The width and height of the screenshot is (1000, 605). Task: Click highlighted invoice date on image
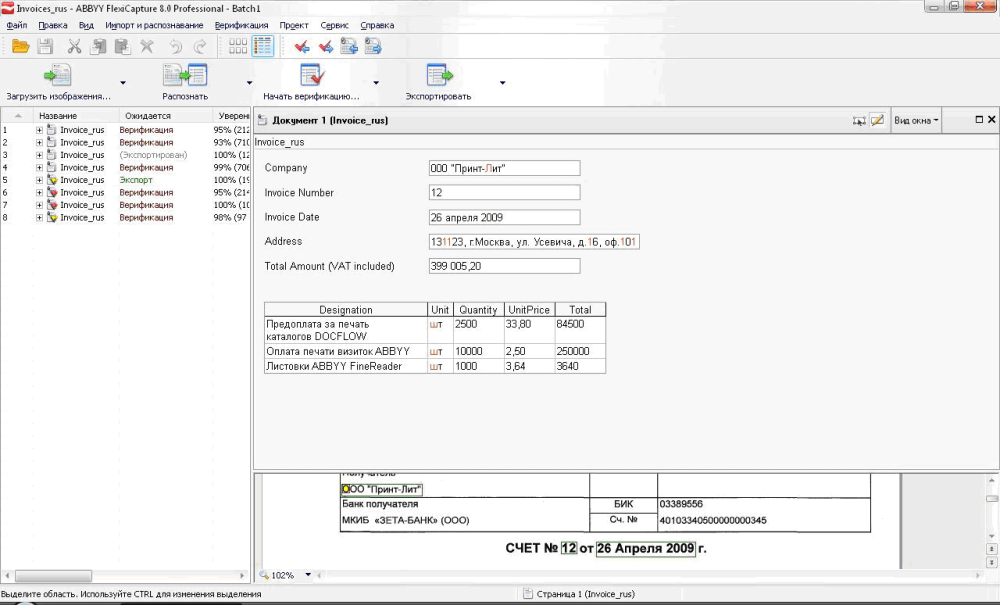645,549
